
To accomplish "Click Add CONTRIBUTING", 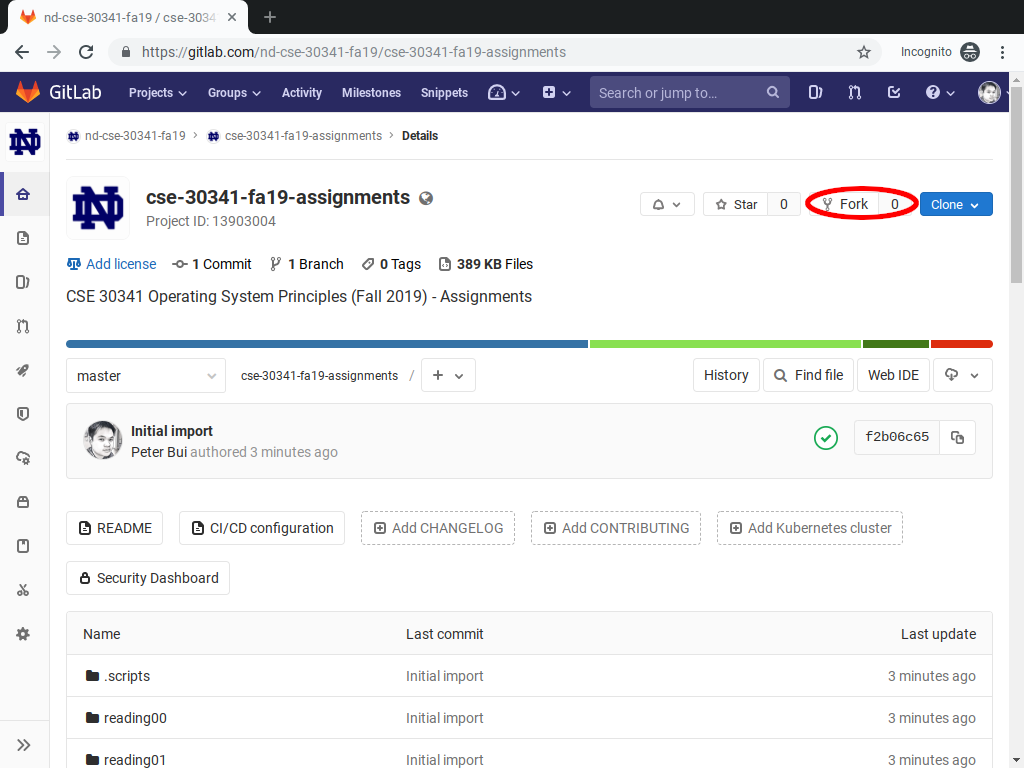I will (x=616, y=528).
